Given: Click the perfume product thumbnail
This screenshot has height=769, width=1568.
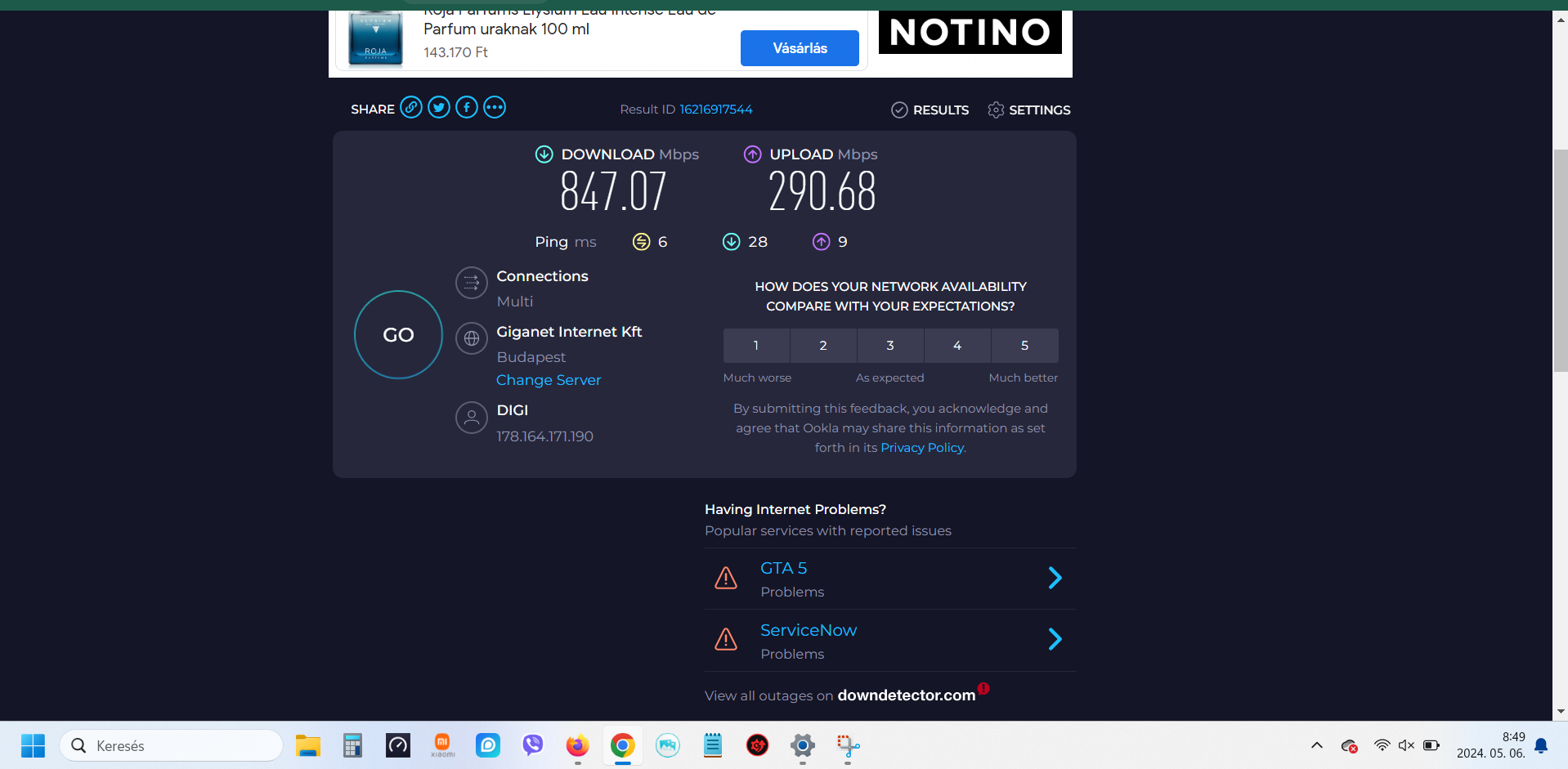Looking at the screenshot, I should (x=375, y=38).
